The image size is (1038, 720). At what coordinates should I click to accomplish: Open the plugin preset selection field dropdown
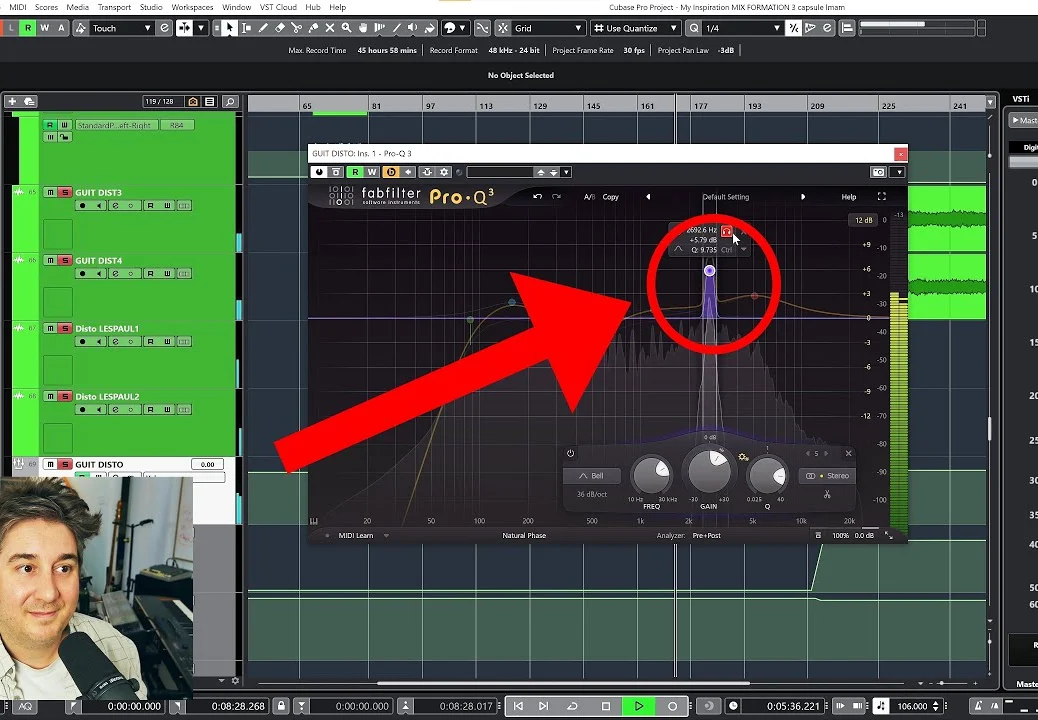point(566,172)
